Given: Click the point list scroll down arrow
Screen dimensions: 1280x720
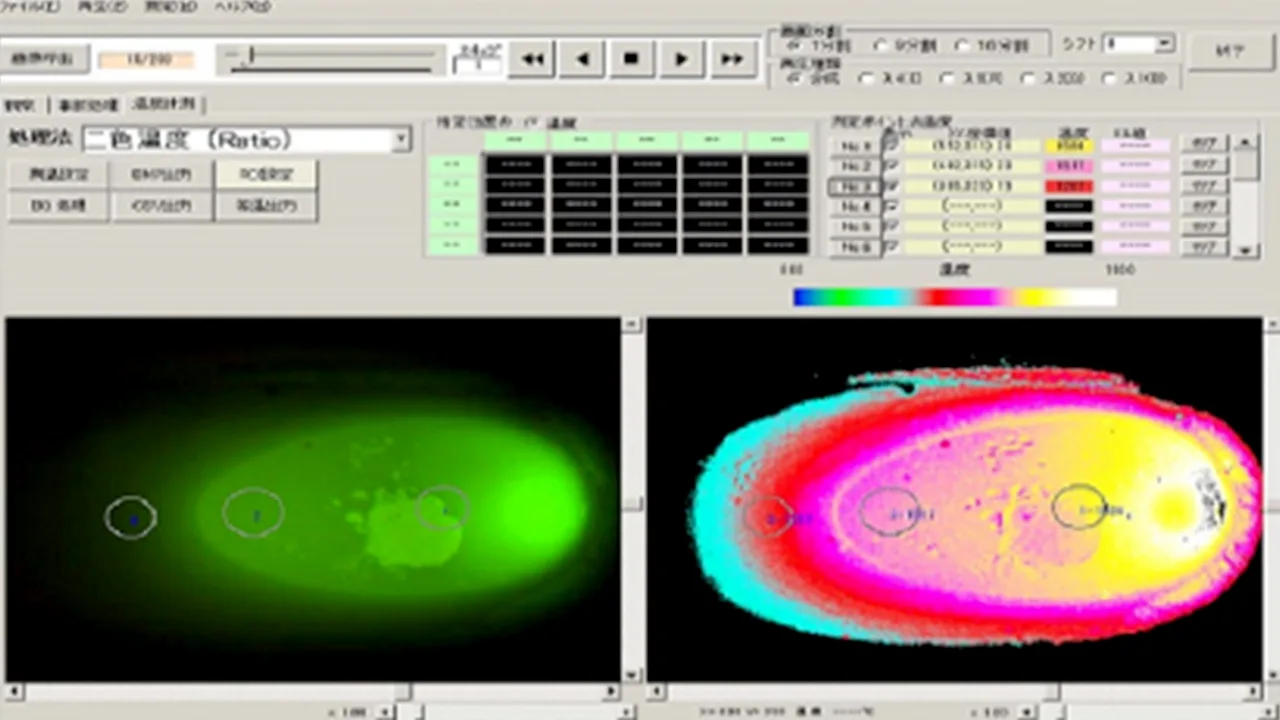Looking at the screenshot, I should click(1245, 250).
